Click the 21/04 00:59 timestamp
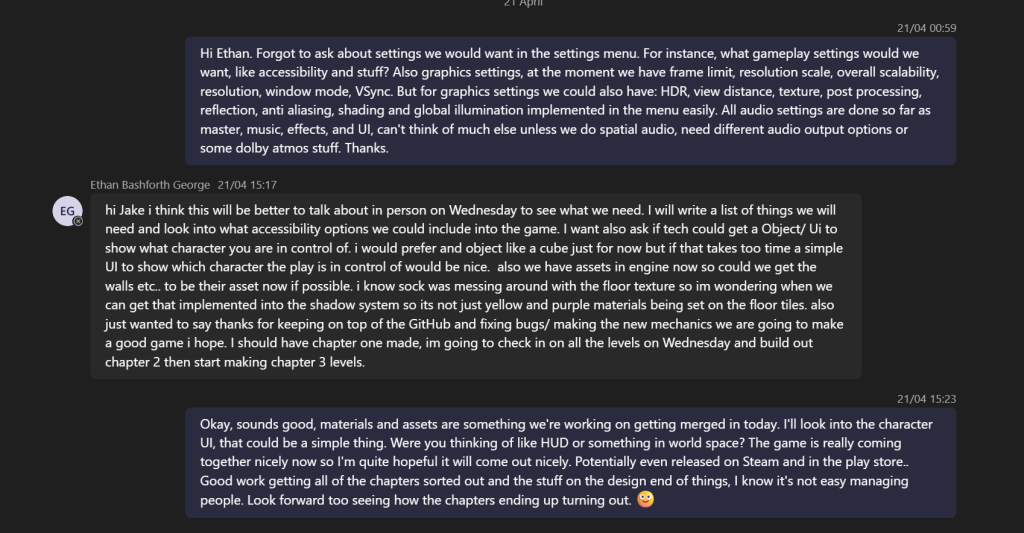Screen dimensions: 1024x533 (926, 28)
